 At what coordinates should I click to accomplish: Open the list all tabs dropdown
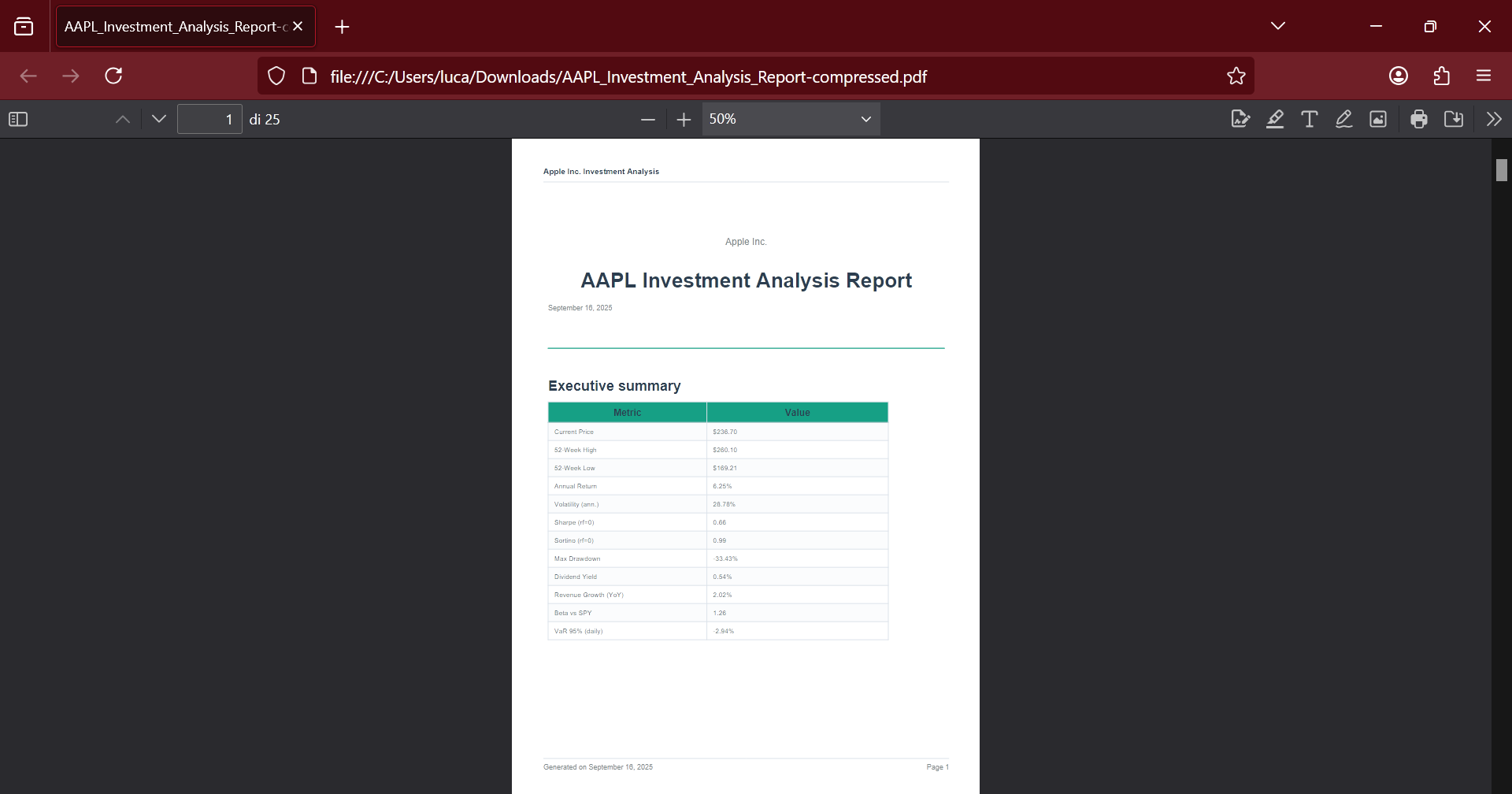coord(1278,26)
